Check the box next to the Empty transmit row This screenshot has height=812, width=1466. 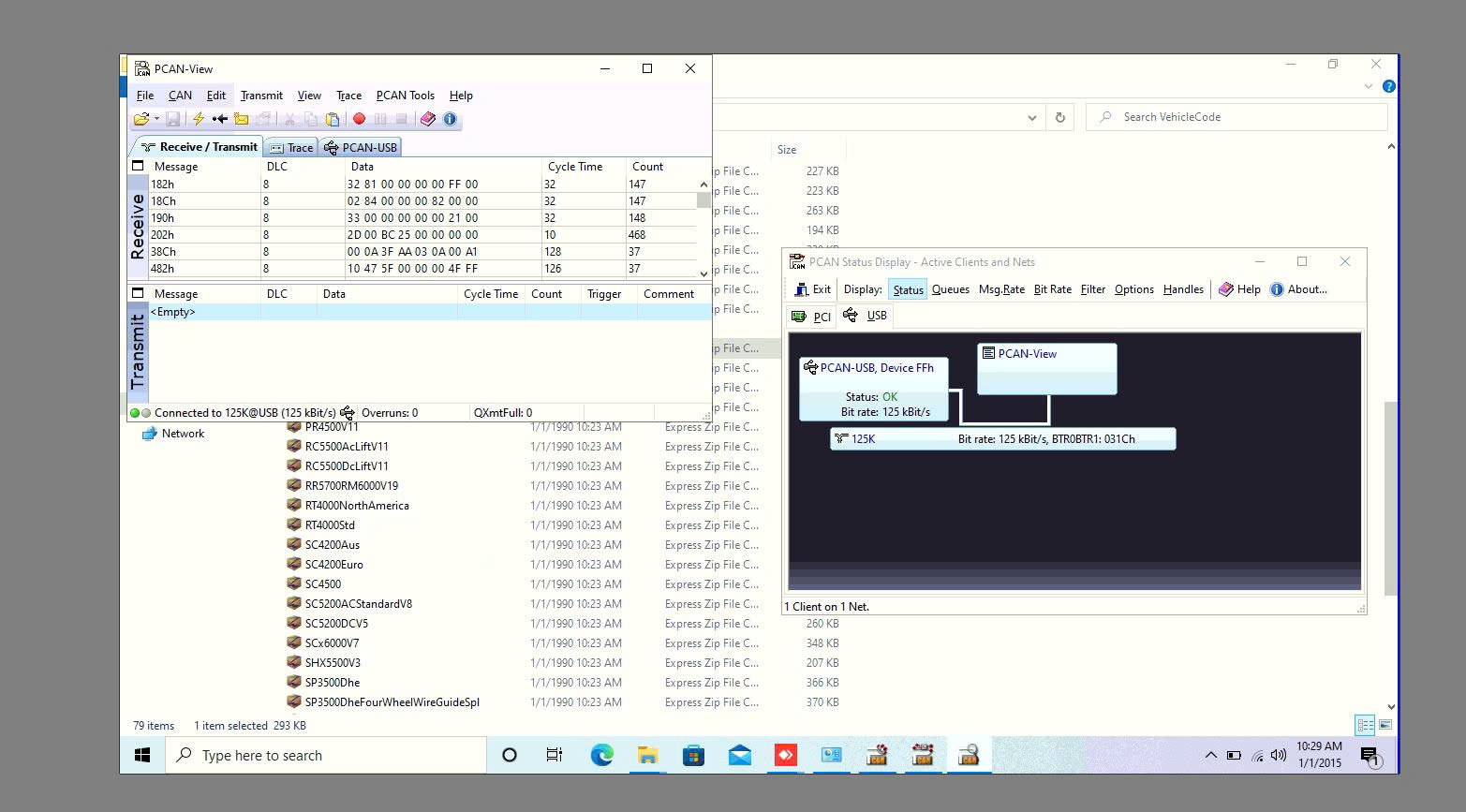138,293
